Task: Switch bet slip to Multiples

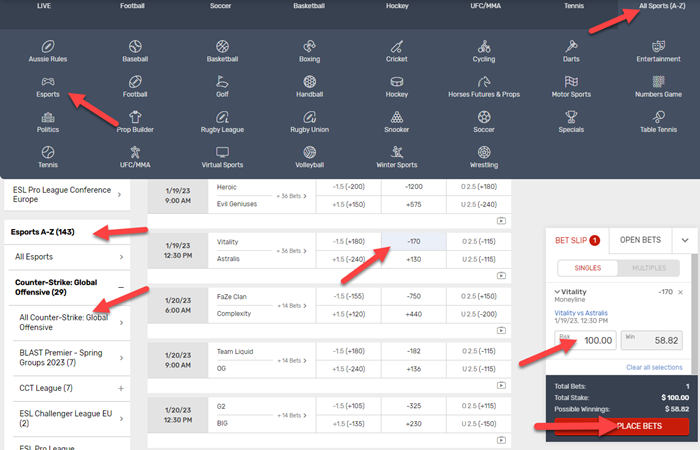Action: 648,268
